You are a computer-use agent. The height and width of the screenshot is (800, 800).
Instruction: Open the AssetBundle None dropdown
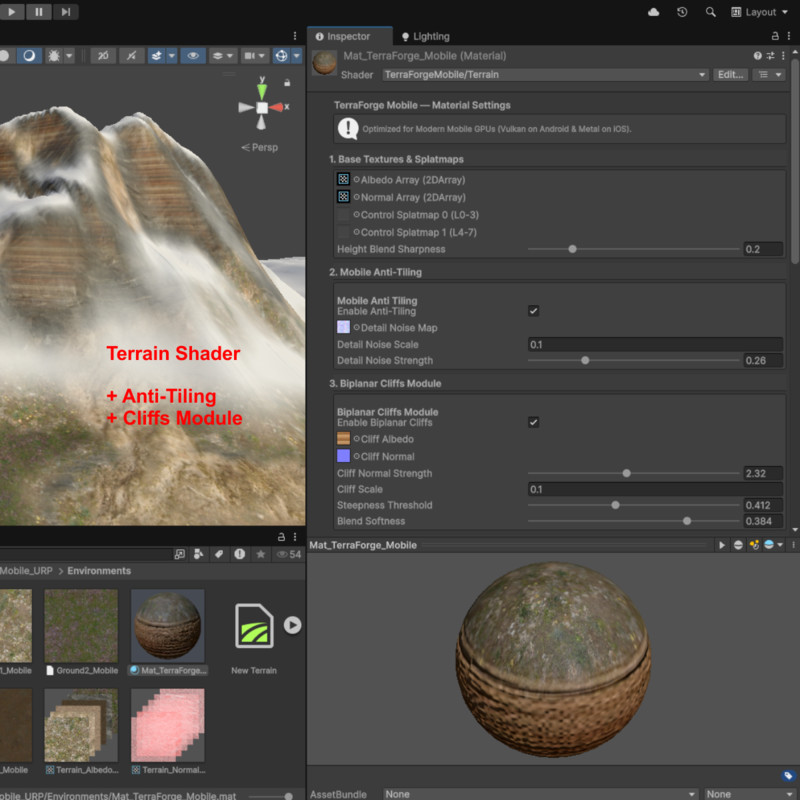point(540,794)
